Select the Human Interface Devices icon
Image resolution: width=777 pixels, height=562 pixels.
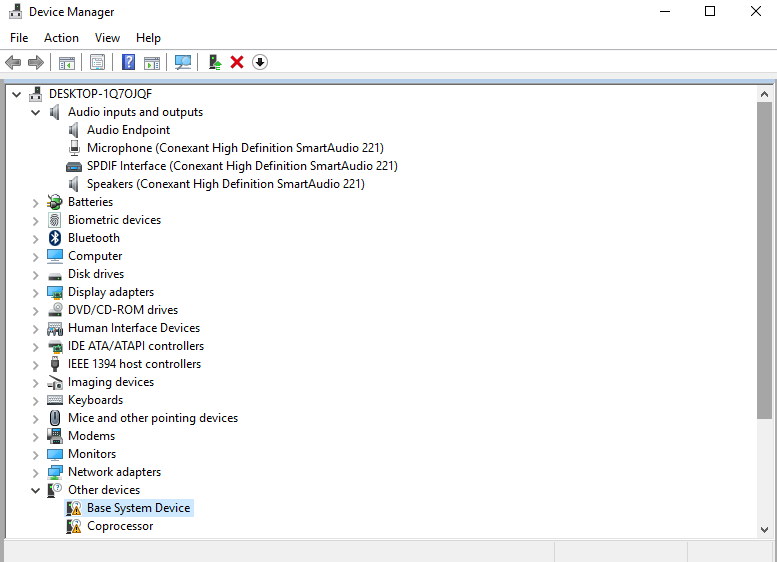point(55,328)
